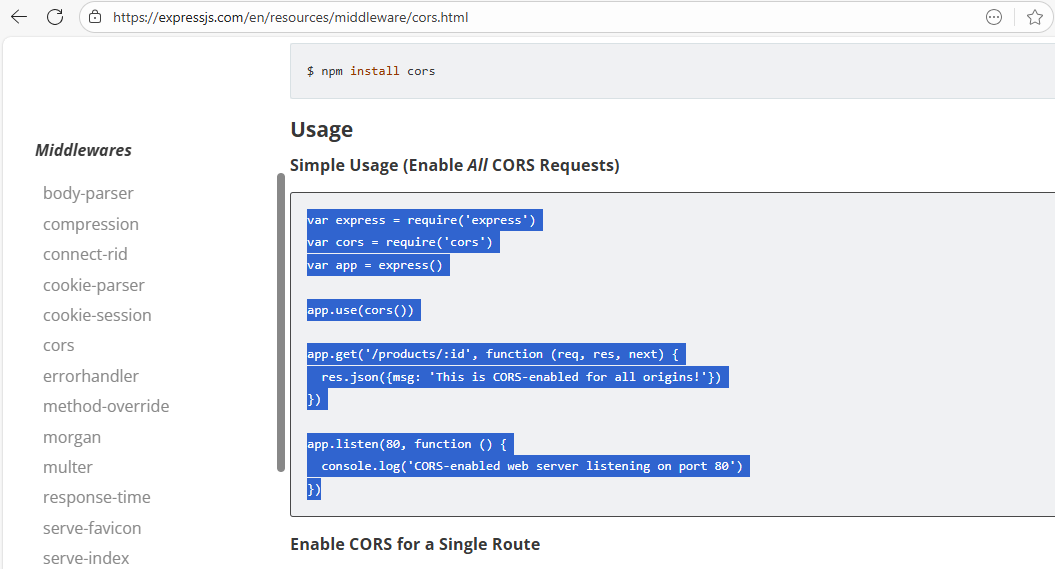Go to the multer middleware page

pos(68,467)
